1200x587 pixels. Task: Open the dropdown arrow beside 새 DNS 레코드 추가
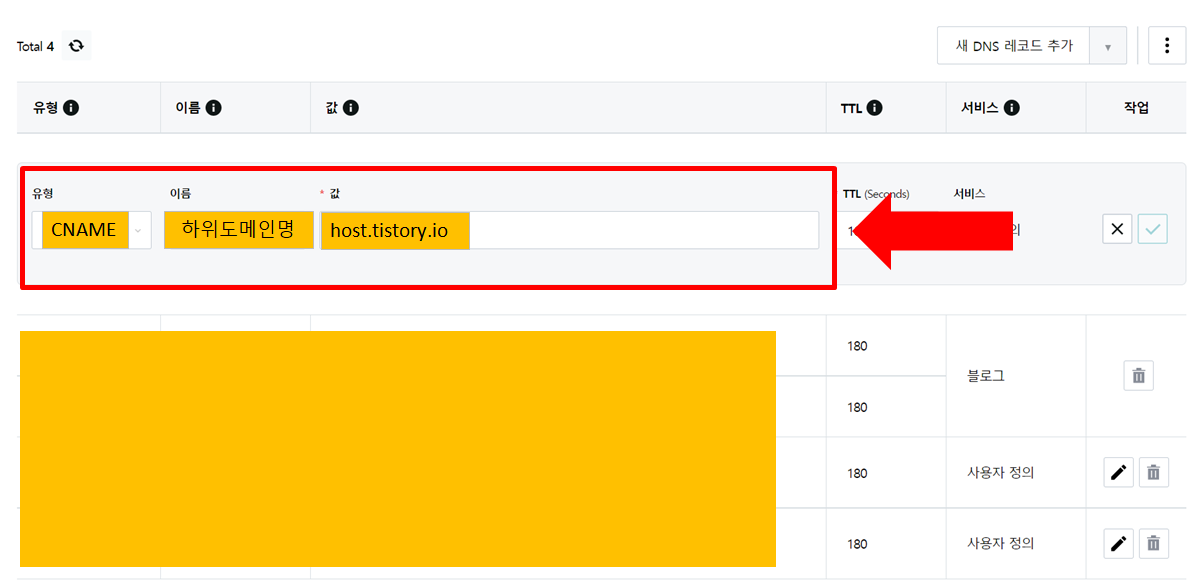coord(1108,46)
